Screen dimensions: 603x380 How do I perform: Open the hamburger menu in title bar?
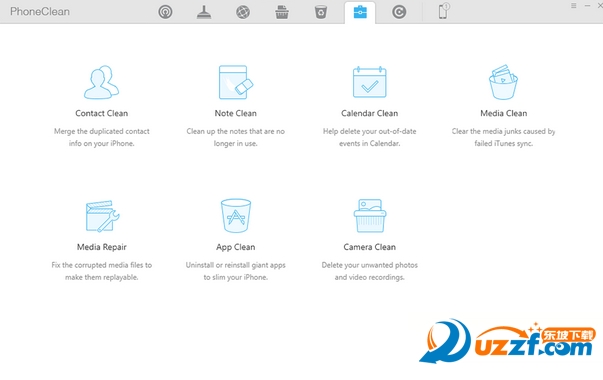point(573,6)
